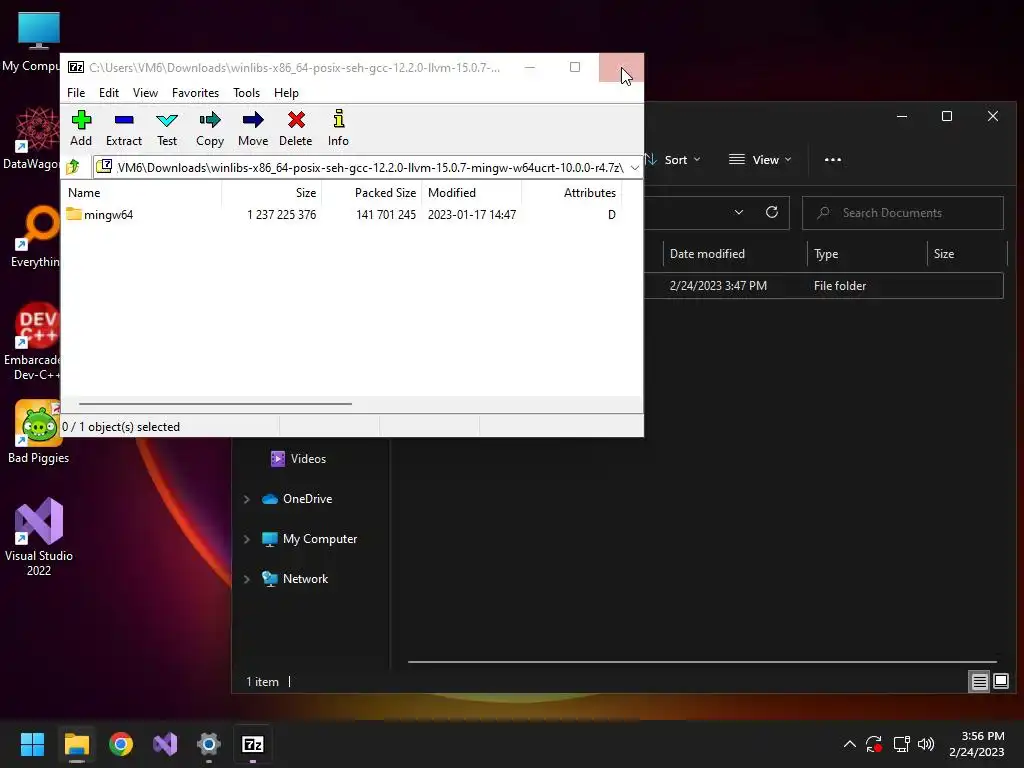Image resolution: width=1024 pixels, height=768 pixels.
Task: Open Explorer's See more options menu
Action: 833,159
